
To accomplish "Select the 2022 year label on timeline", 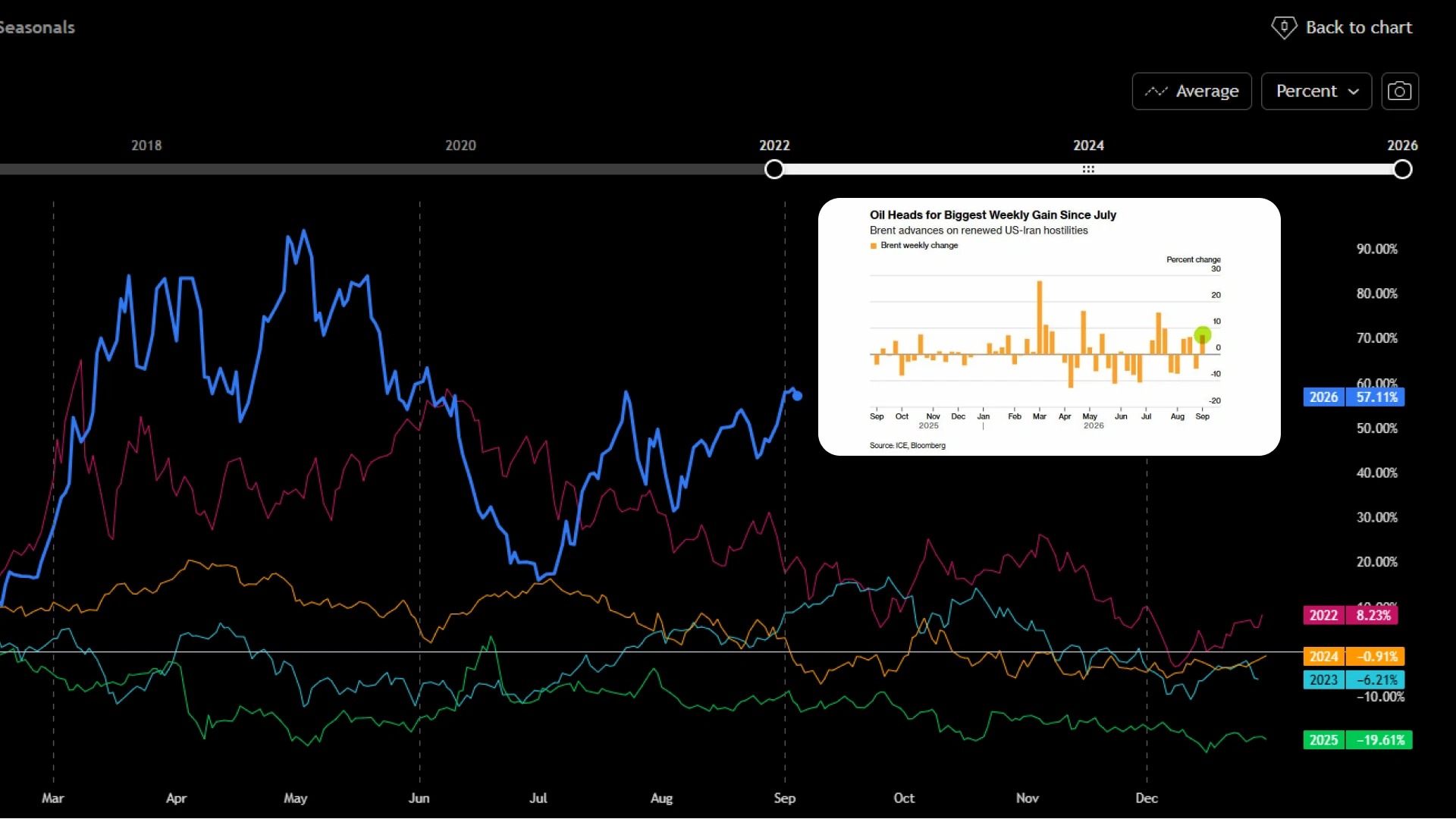I will point(774,146).
